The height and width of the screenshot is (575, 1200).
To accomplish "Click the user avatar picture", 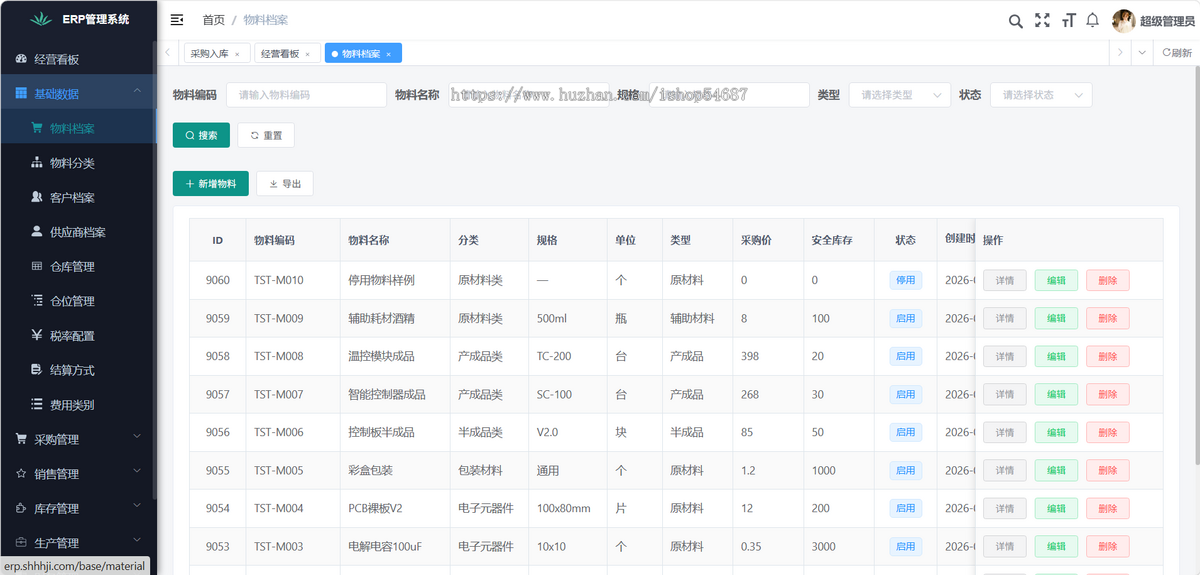I will coord(1124,21).
